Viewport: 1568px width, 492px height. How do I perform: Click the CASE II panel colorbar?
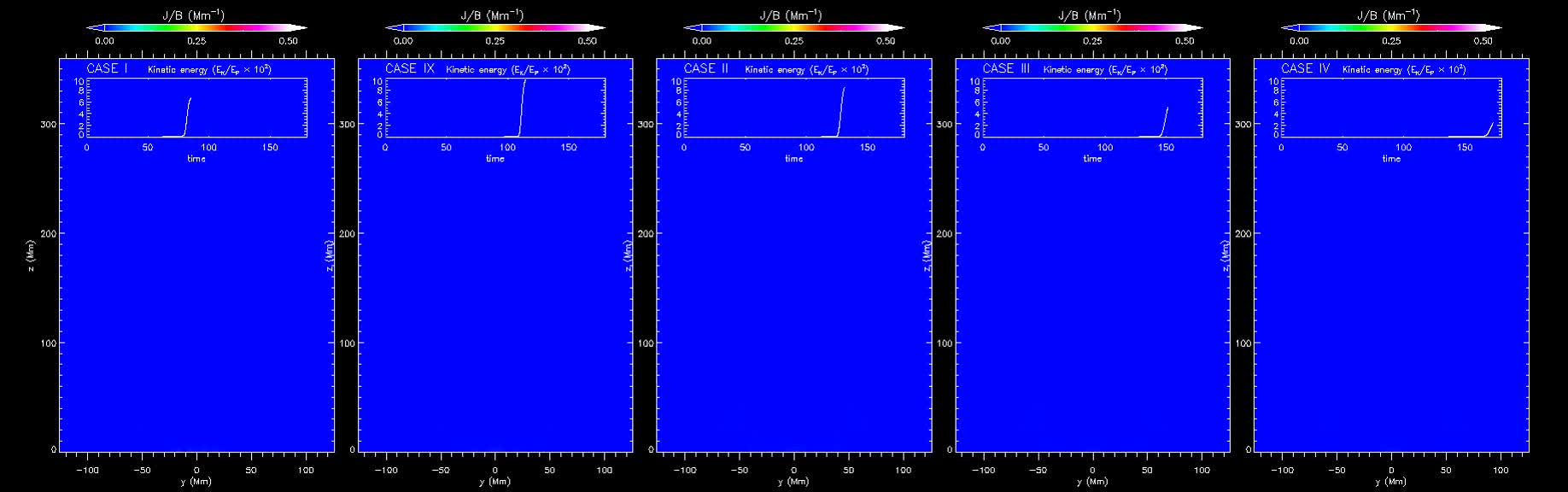793,27
